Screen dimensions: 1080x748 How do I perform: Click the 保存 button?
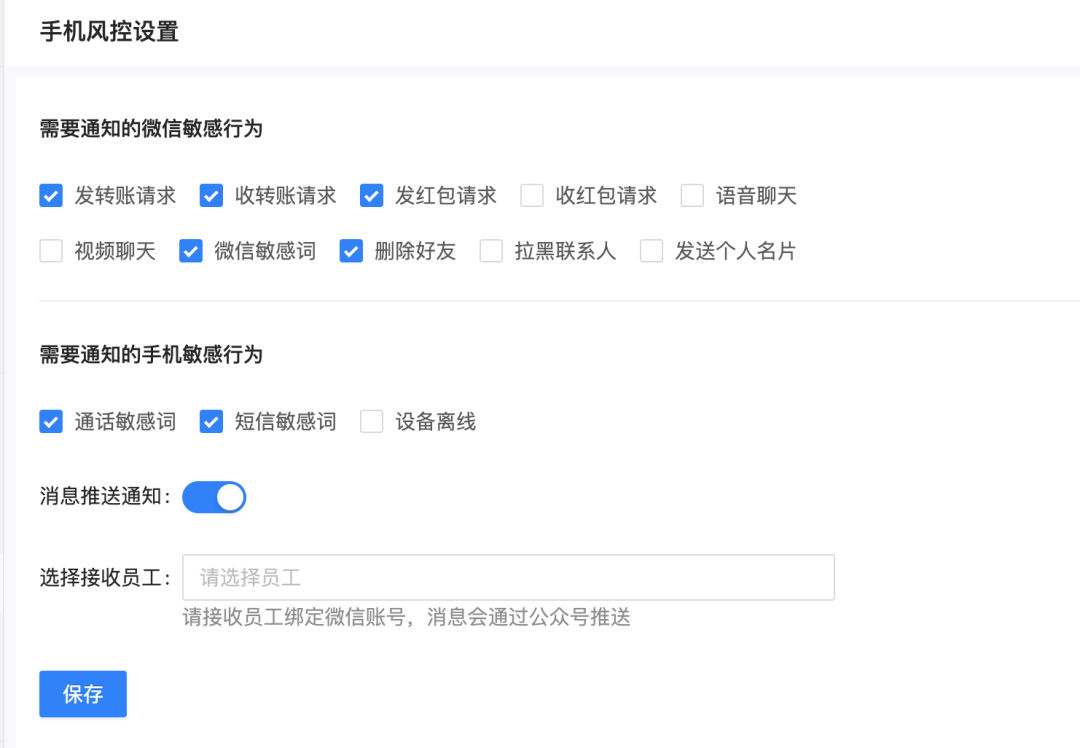coord(83,694)
